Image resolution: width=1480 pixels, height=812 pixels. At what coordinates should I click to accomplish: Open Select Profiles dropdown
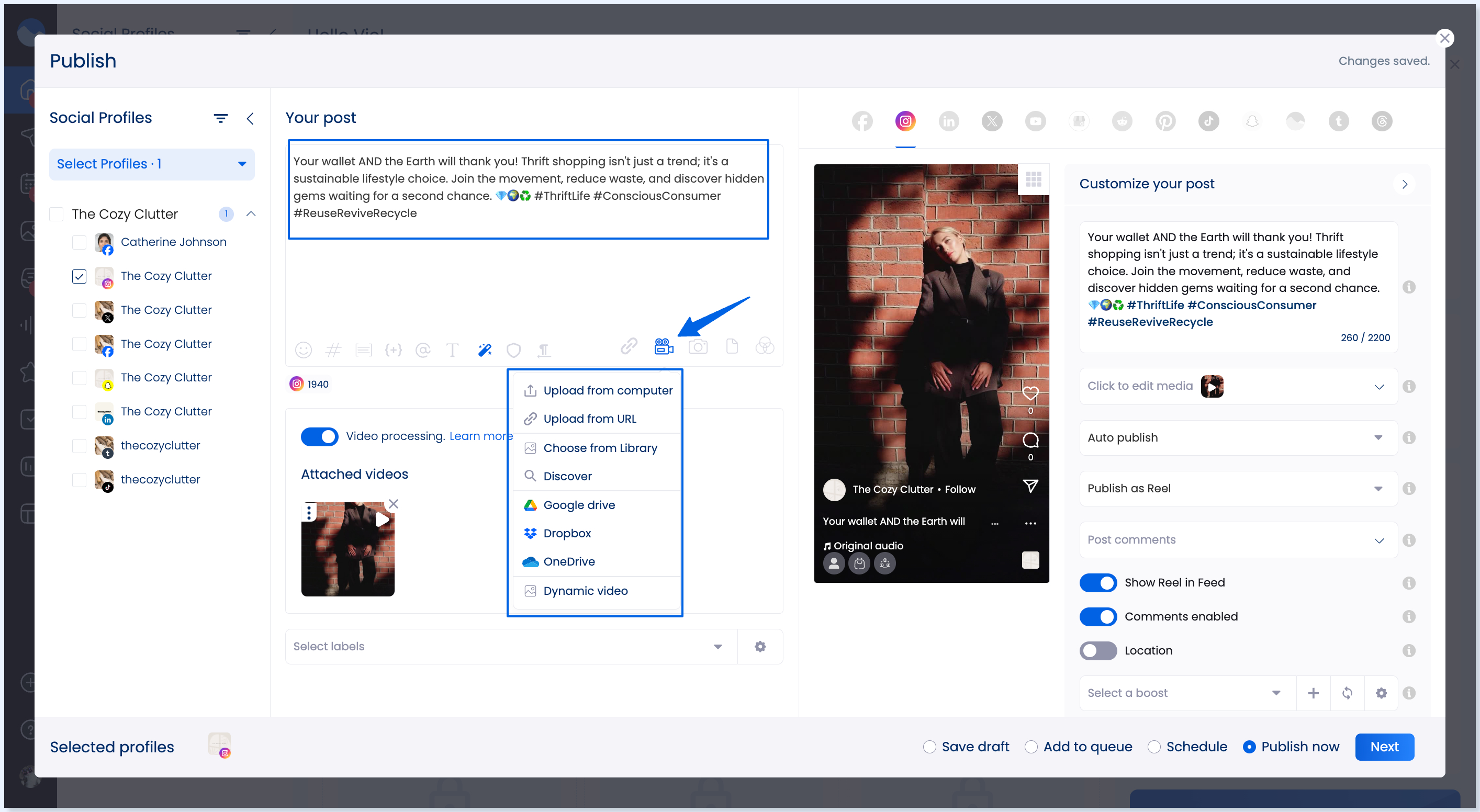click(152, 164)
